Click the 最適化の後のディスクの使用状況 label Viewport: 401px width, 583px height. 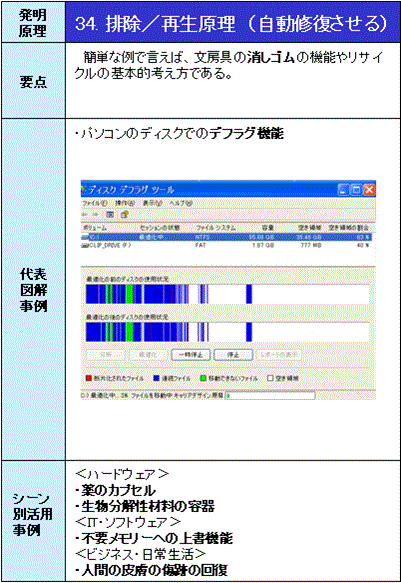127,317
